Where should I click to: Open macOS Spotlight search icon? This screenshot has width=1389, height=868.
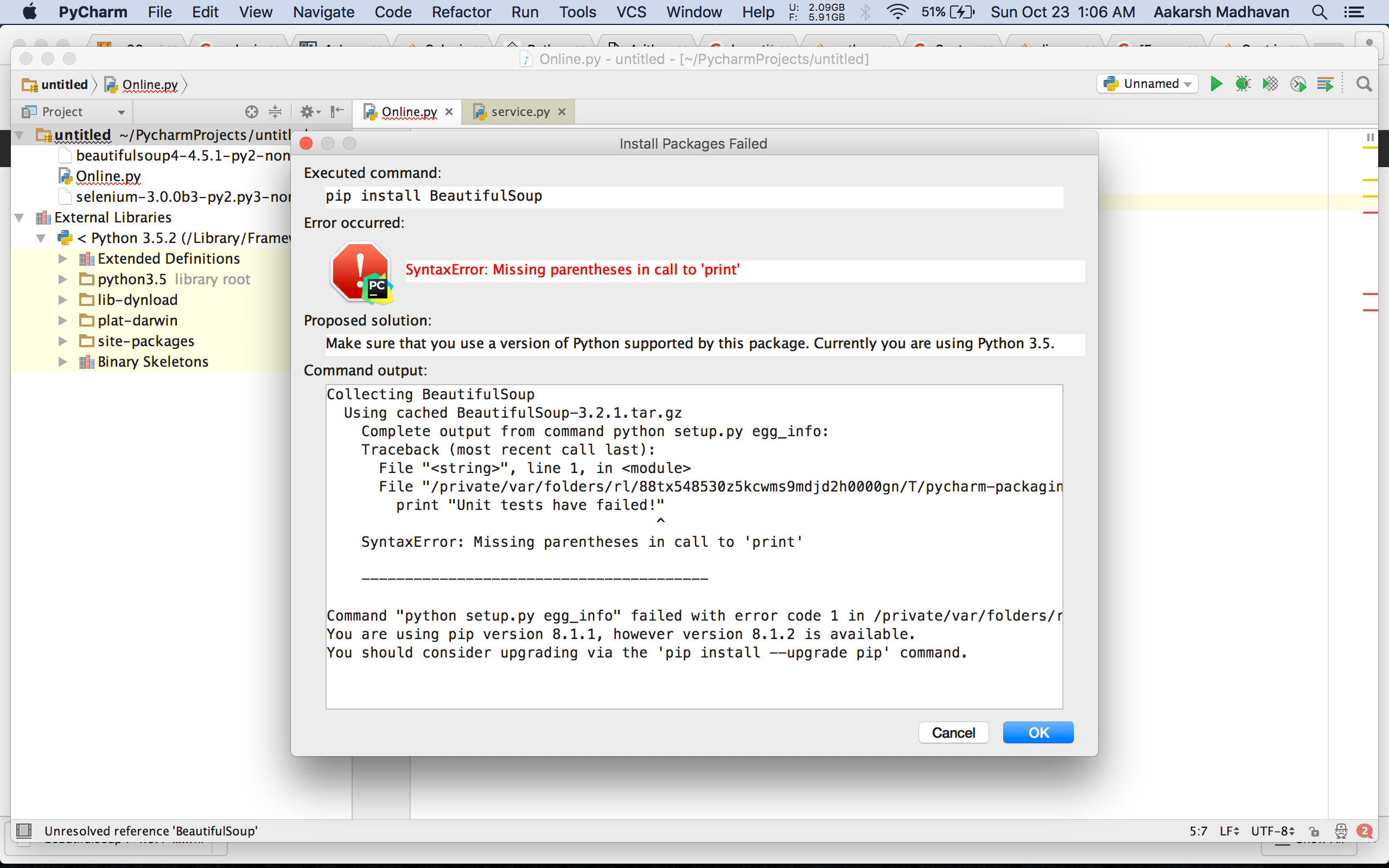tap(1320, 12)
